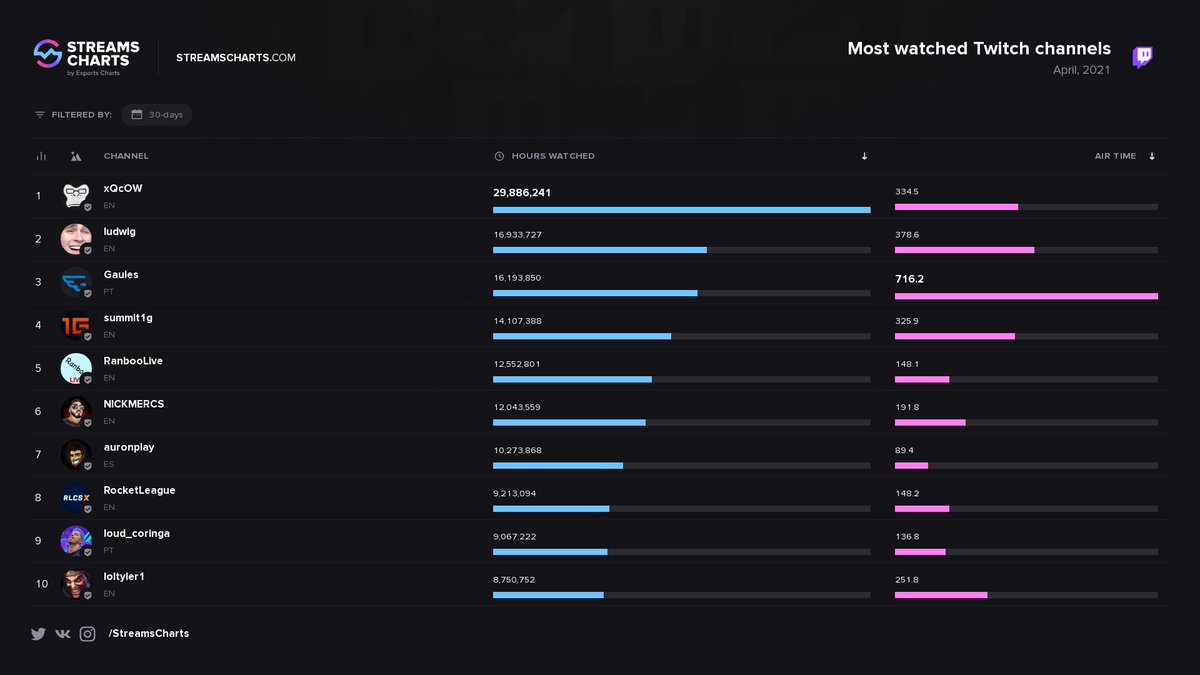
Task: Click the Instagram icon in the footer
Action: (88, 633)
